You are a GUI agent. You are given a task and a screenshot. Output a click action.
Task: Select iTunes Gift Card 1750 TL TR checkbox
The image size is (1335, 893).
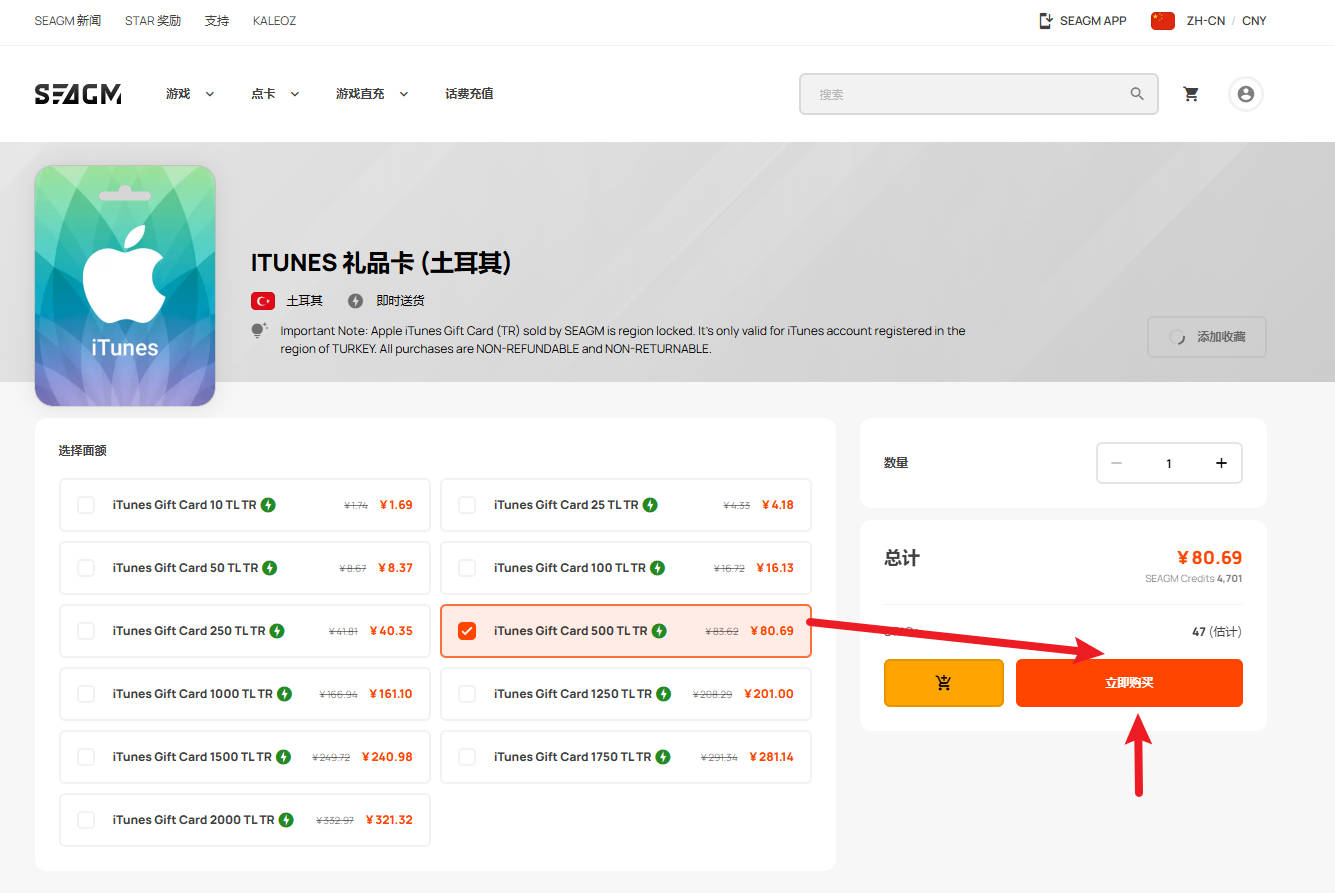(467, 757)
